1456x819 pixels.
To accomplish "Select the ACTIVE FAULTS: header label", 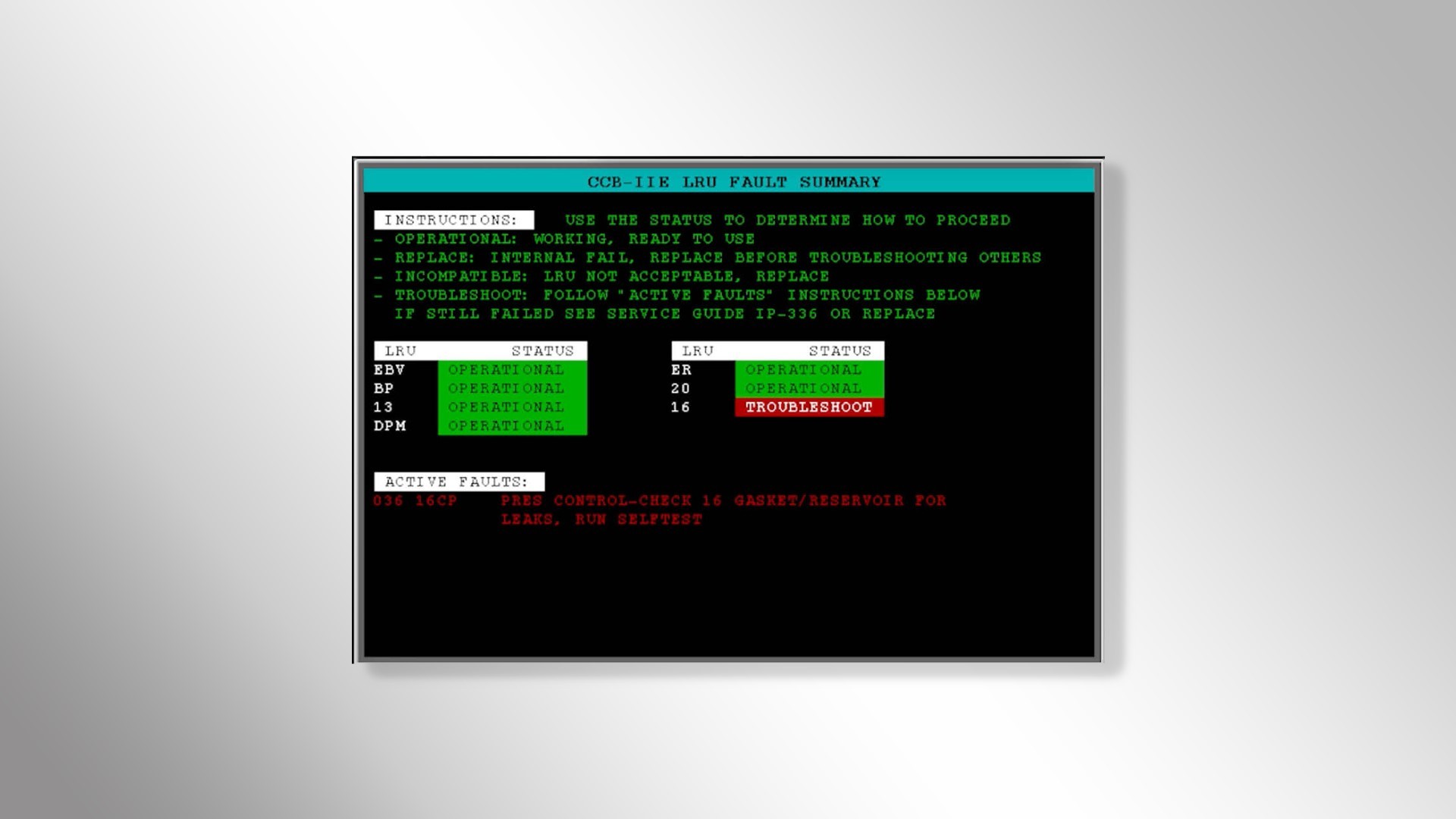I will pos(458,482).
